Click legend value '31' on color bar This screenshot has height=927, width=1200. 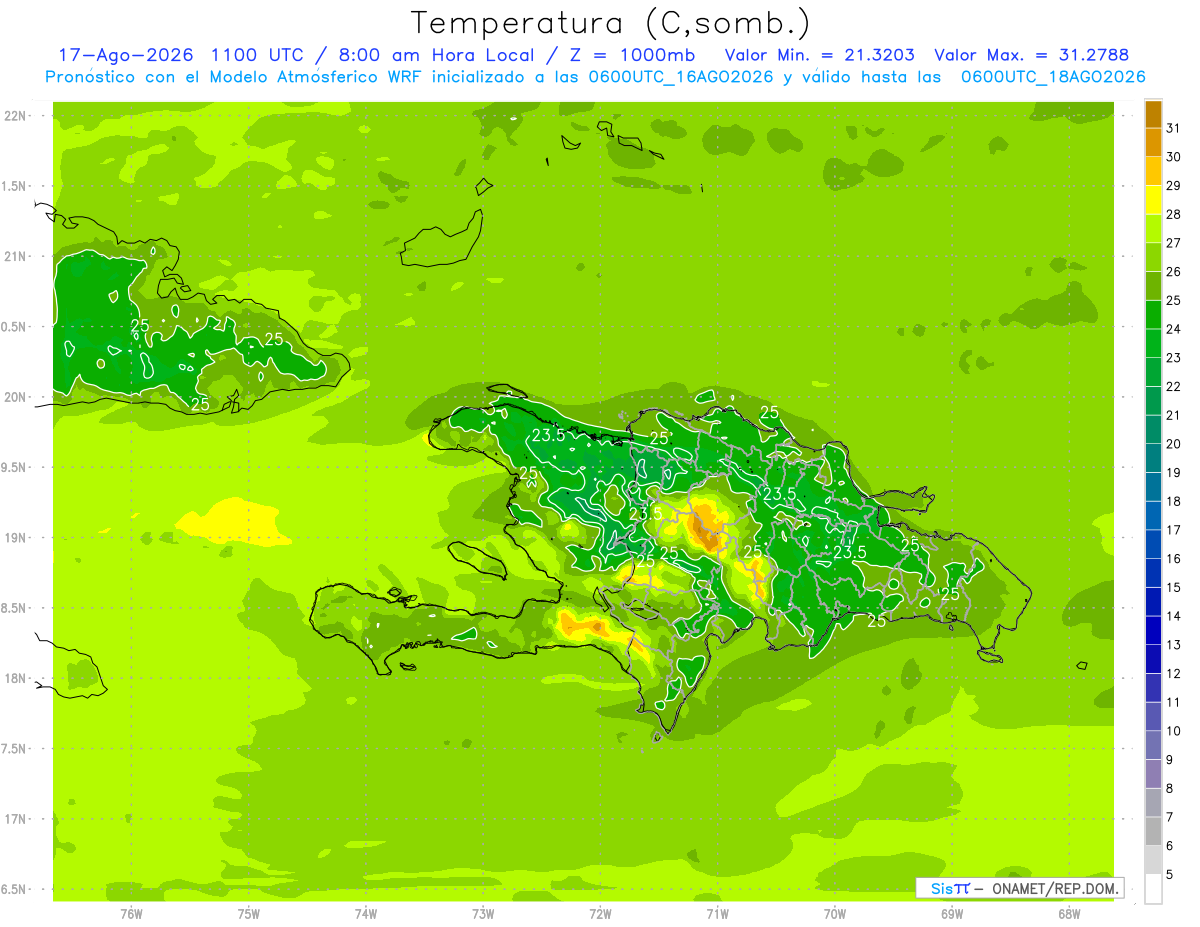1173,128
